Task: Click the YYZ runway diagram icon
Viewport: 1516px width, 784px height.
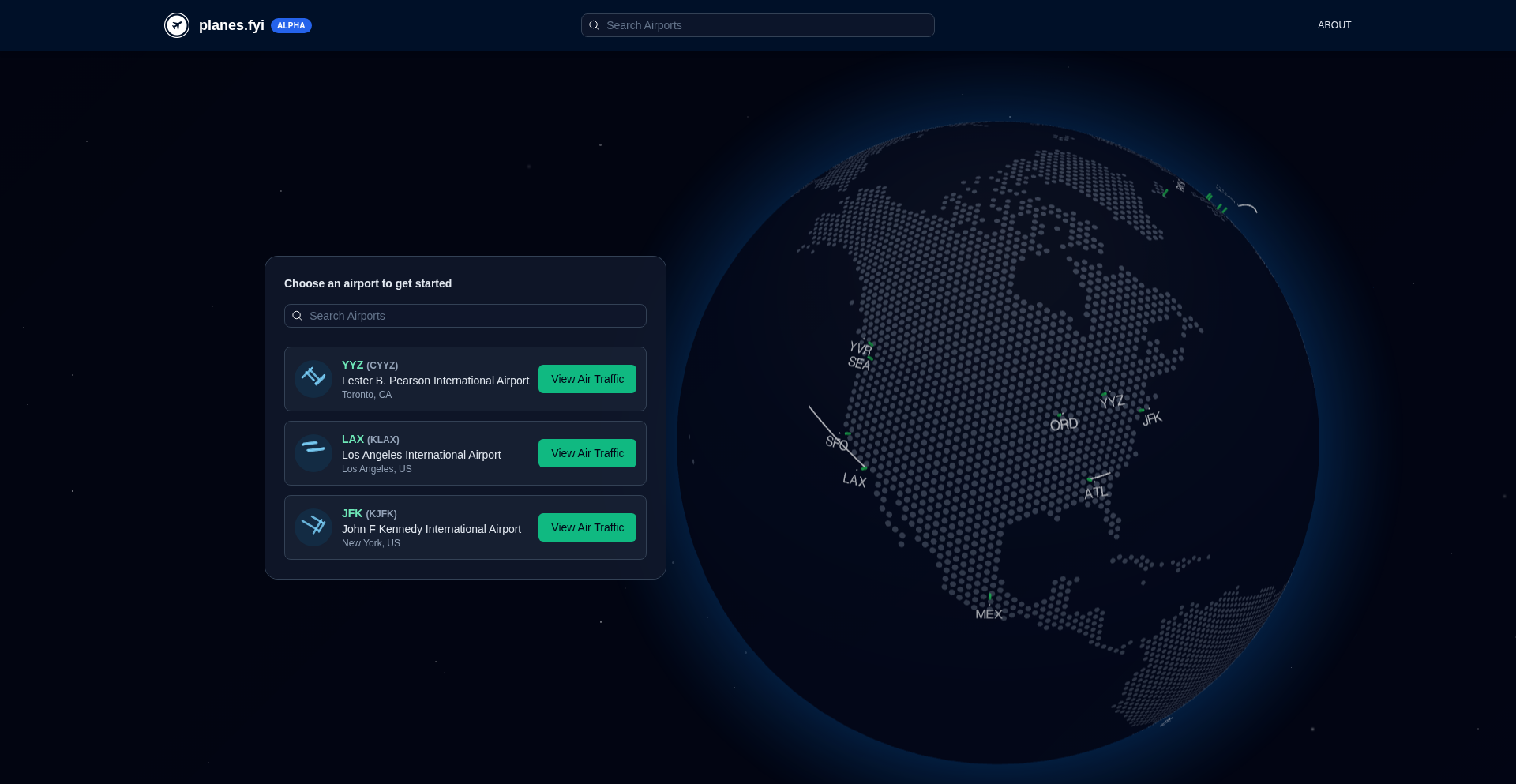Action: [313, 379]
